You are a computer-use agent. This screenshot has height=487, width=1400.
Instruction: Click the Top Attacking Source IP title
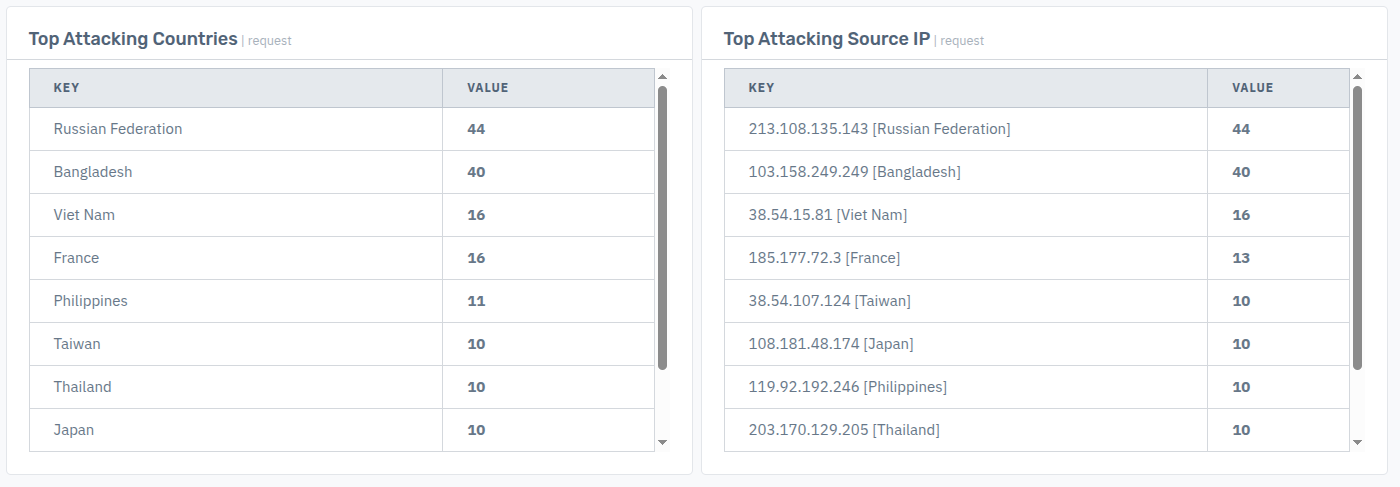point(827,39)
